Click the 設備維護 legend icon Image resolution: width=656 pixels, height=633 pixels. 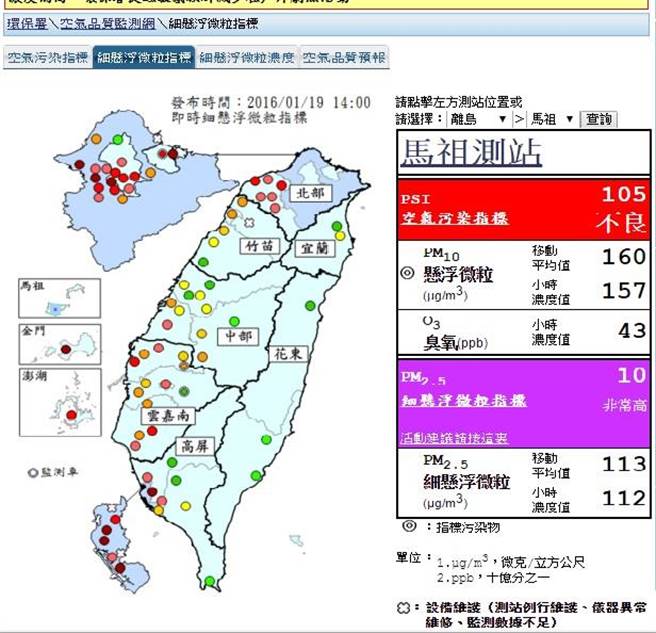coord(402,607)
